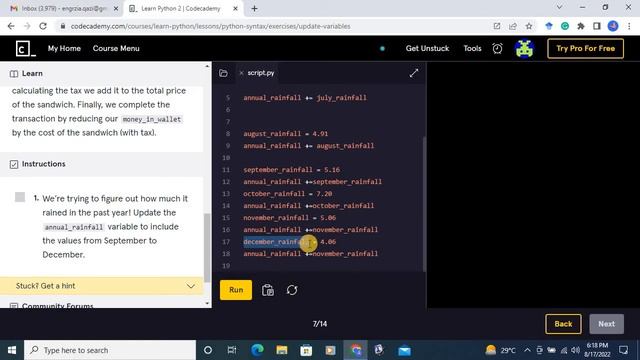The height and width of the screenshot is (360, 640).
Task: Click the green status dot indicator
Action: 382,49
